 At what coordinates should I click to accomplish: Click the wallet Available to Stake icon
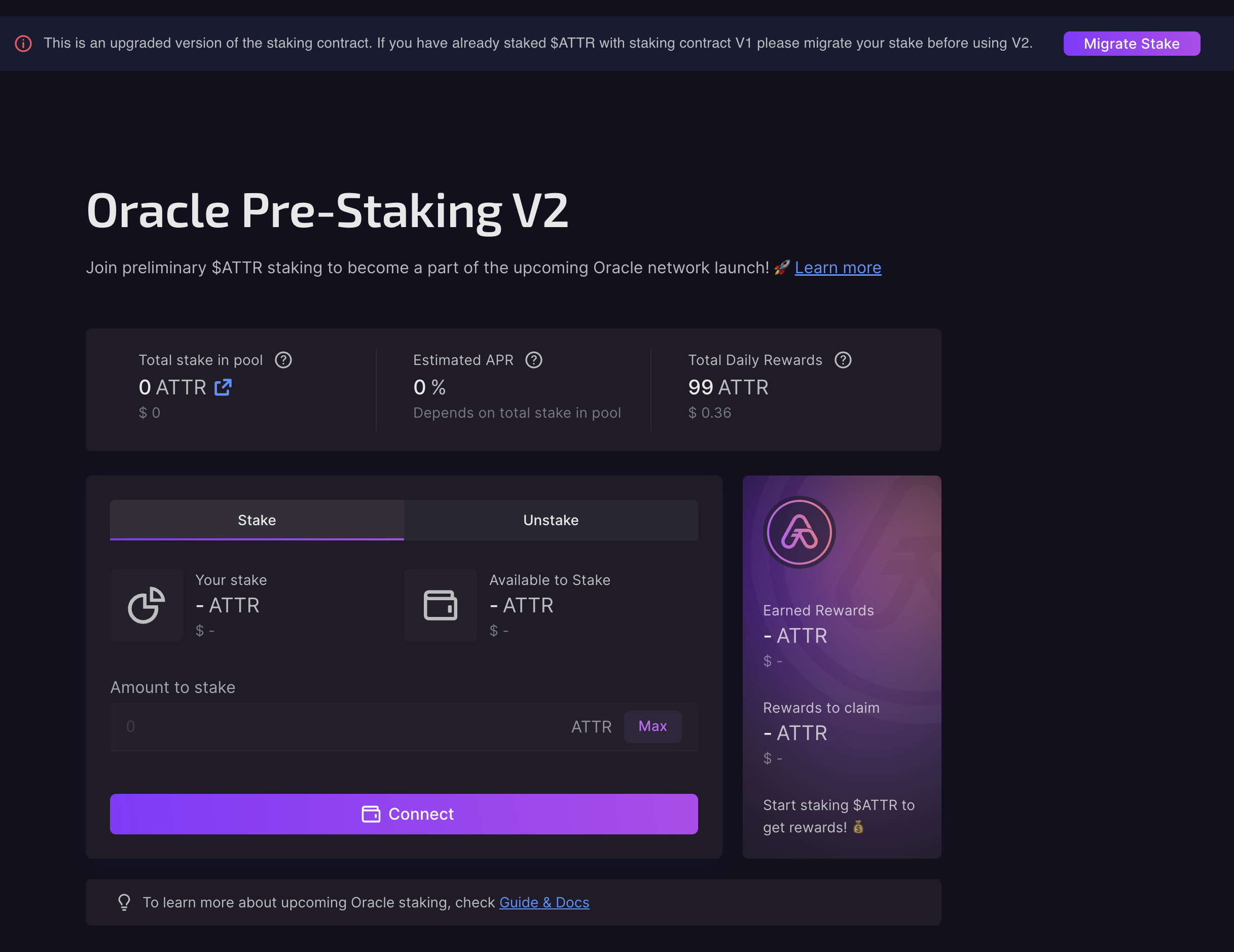click(x=440, y=605)
